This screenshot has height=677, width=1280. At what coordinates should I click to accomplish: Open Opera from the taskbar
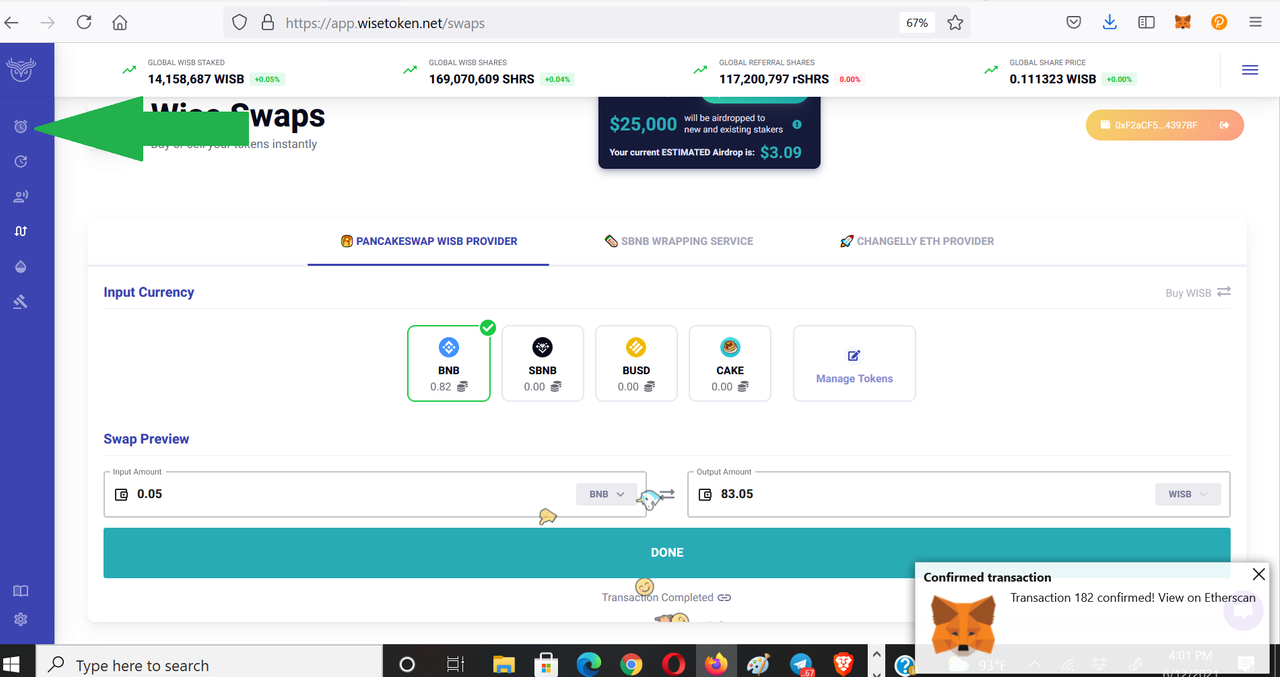pyautogui.click(x=673, y=665)
